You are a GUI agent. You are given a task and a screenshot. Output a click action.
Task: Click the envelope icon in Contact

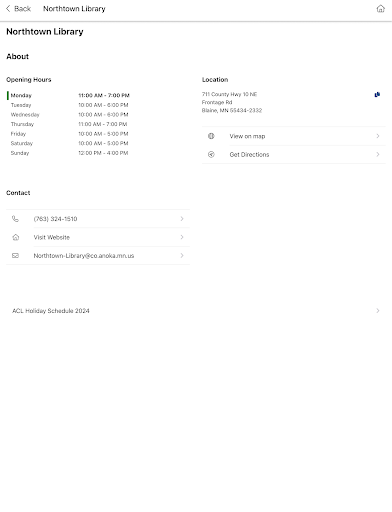(15, 256)
